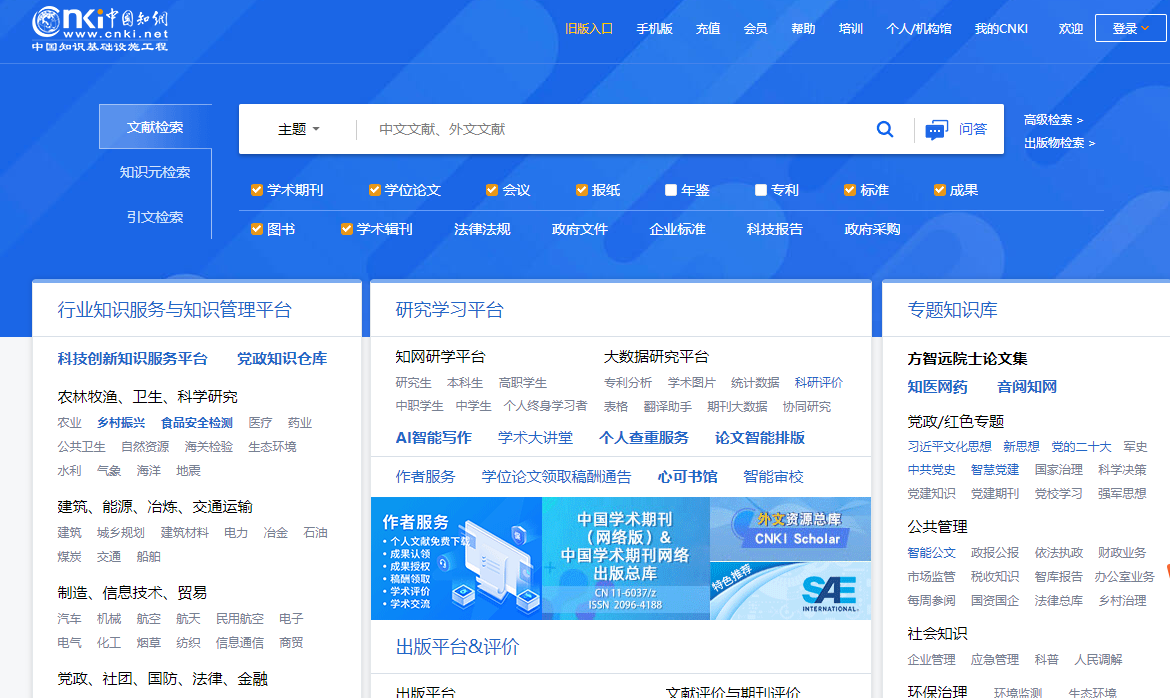Enable the 专利 checkbox
The height and width of the screenshot is (698, 1170).
tap(760, 189)
